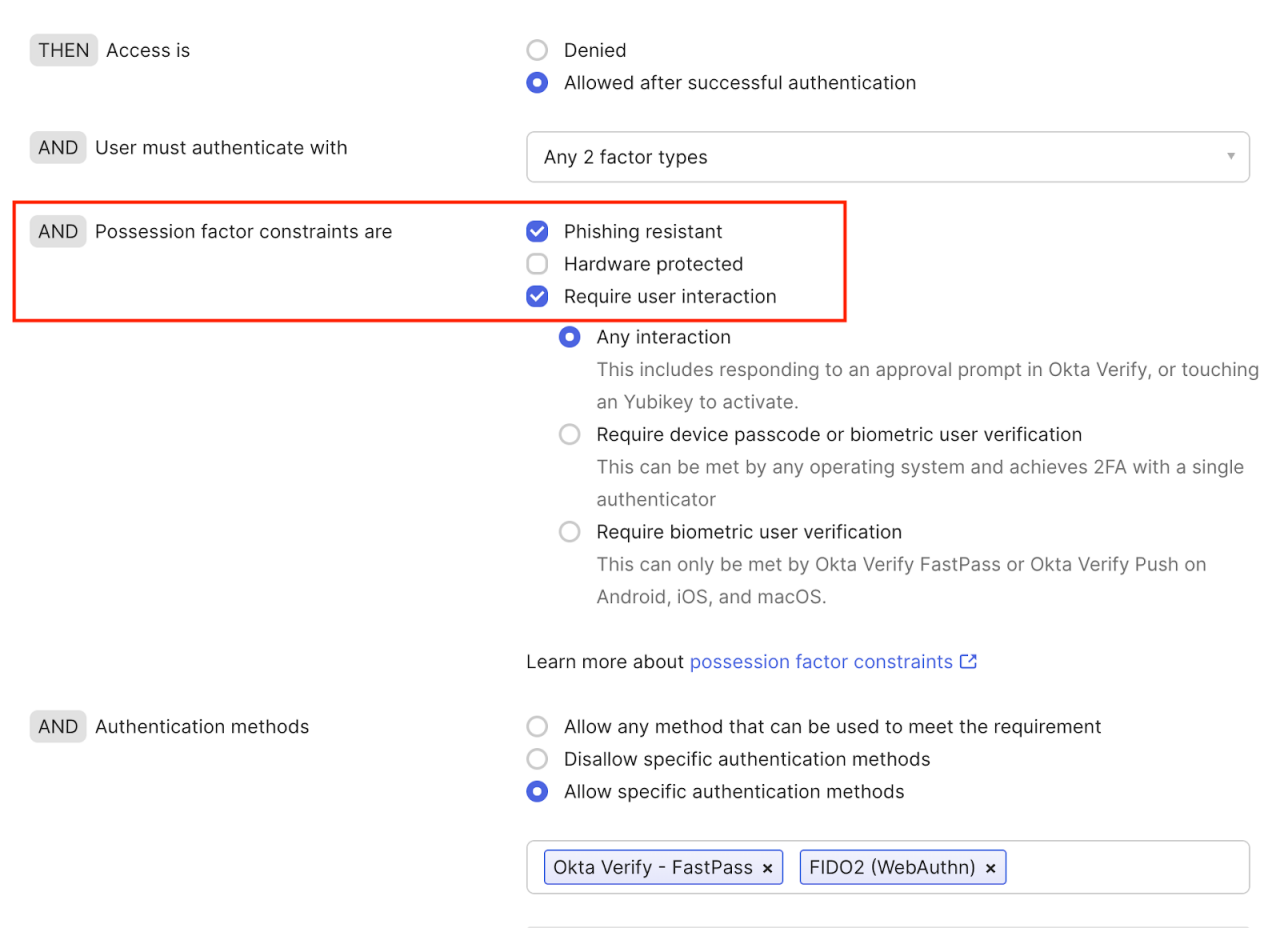Select Require biometric user verification

pyautogui.click(x=569, y=531)
